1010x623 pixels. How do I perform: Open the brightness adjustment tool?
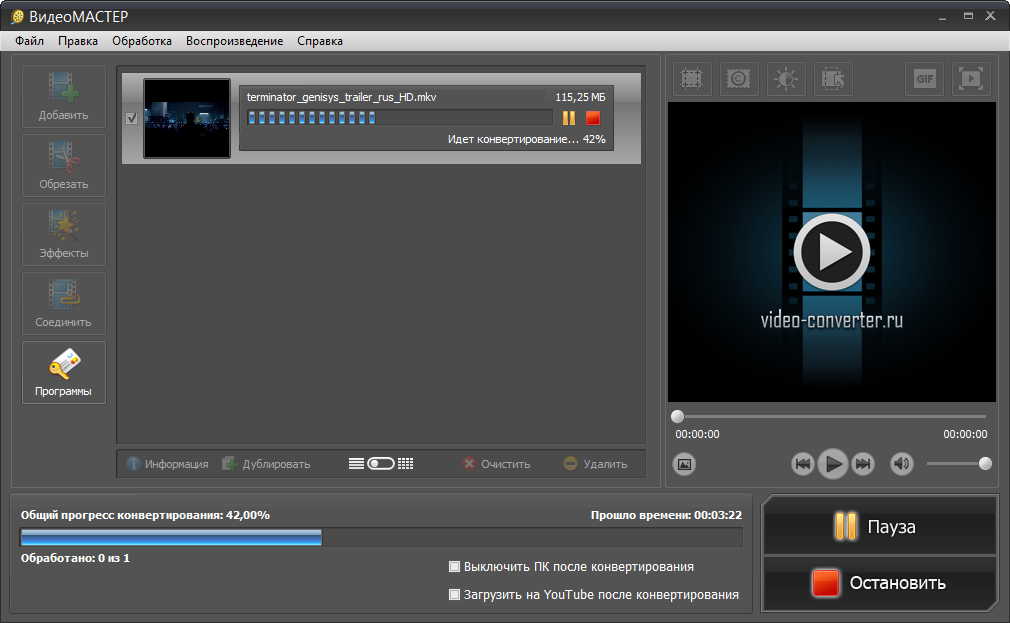coord(786,79)
